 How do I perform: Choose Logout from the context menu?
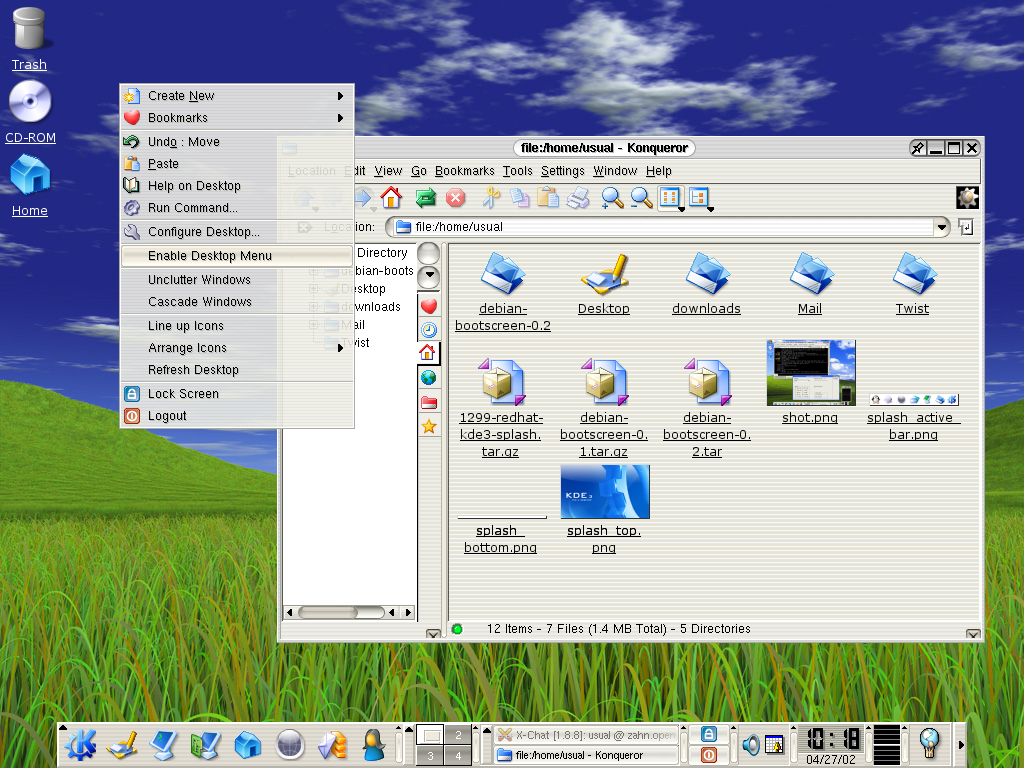(238, 416)
